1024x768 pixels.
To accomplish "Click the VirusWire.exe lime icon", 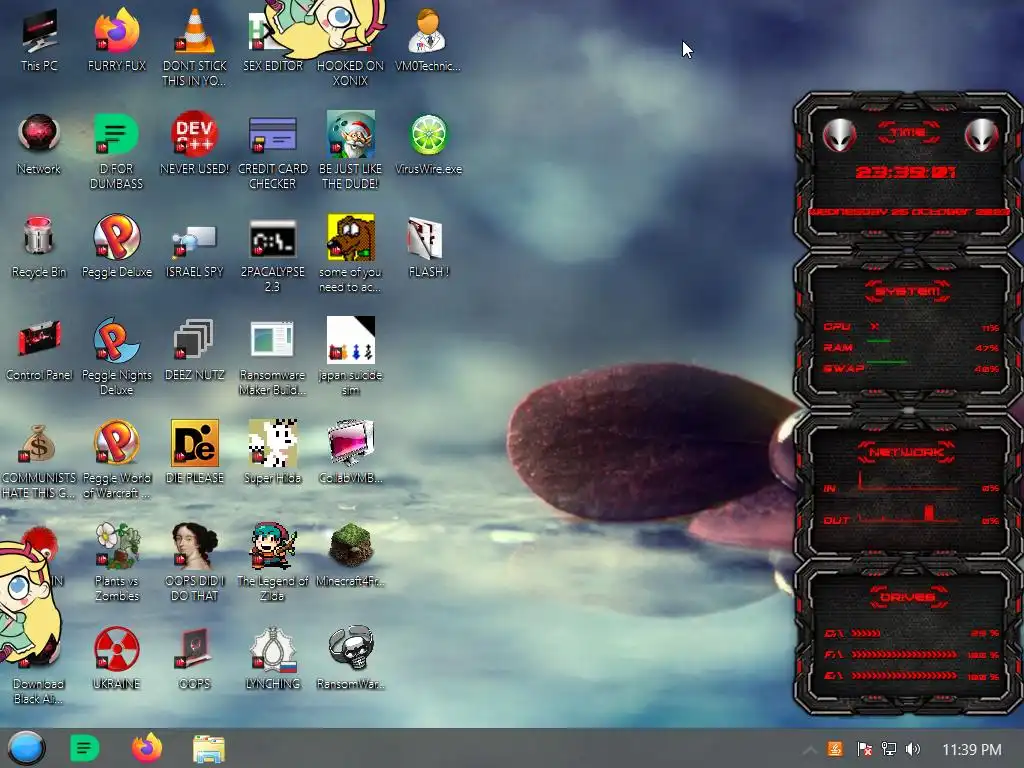I will [428, 134].
